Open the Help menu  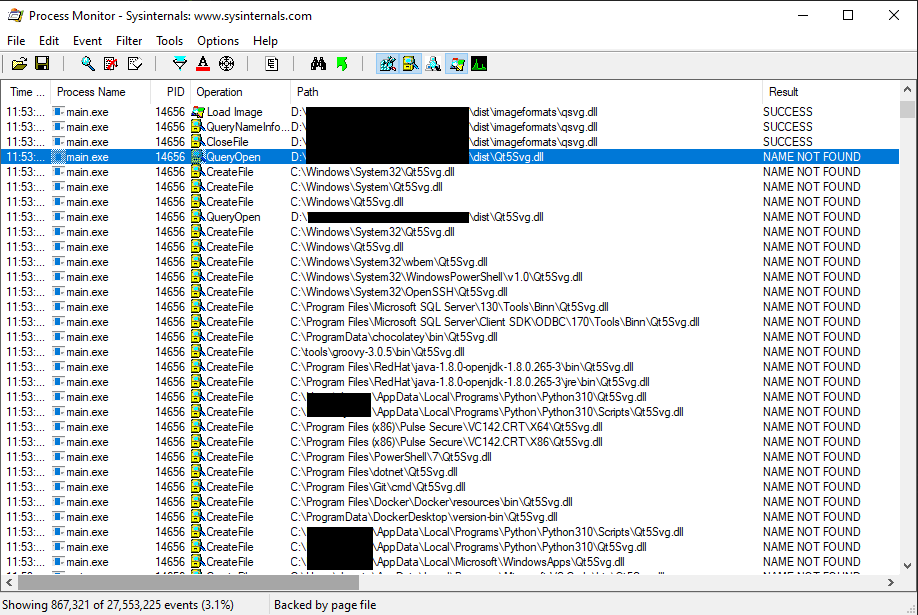[x=265, y=41]
